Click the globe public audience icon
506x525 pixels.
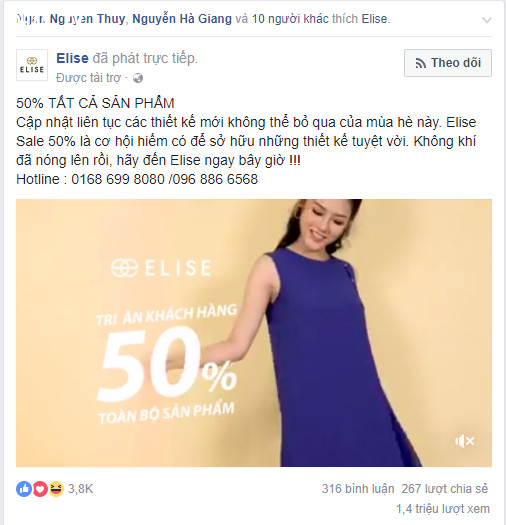tap(138, 78)
